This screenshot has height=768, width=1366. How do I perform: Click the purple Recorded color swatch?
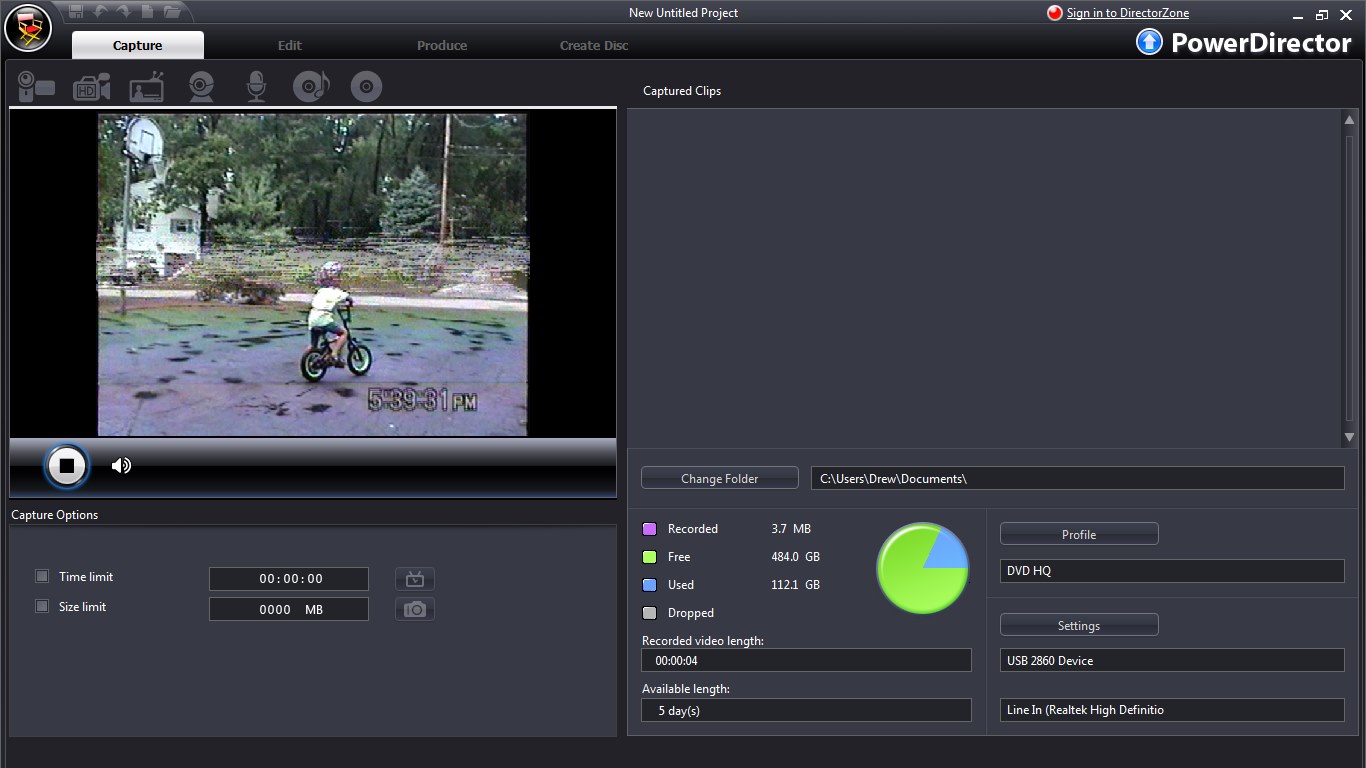click(x=650, y=529)
